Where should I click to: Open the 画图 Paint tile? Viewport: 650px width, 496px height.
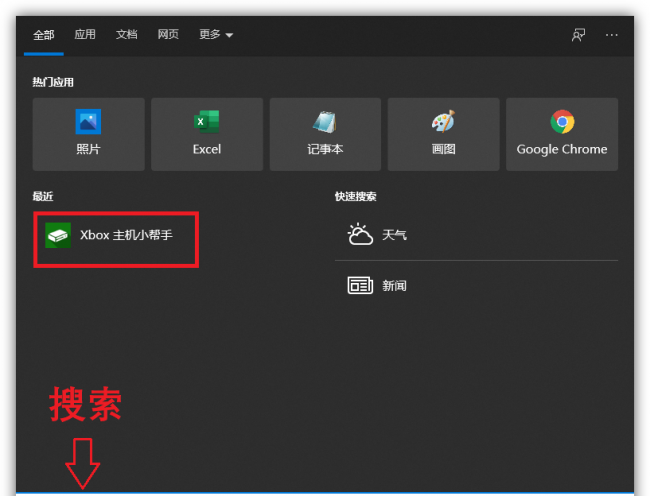pos(444,134)
